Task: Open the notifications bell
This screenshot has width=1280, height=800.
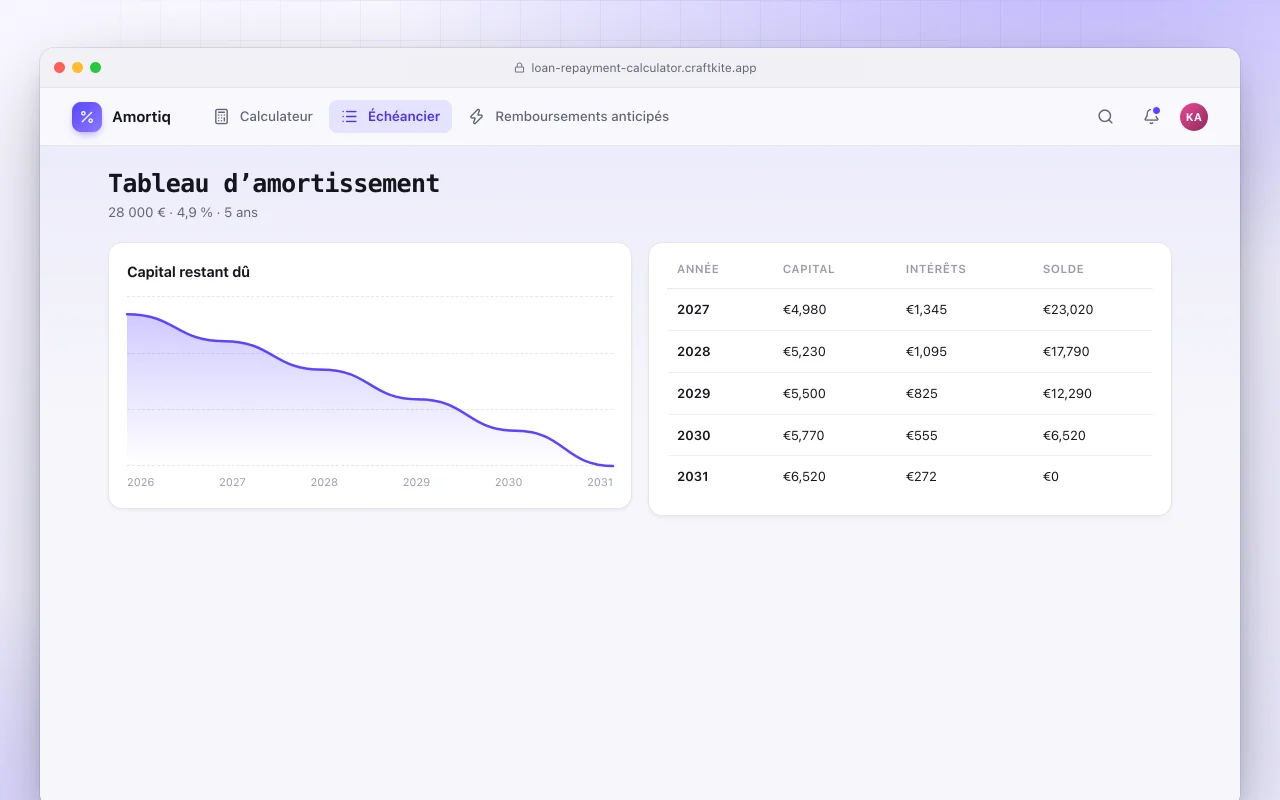Action: point(1151,117)
